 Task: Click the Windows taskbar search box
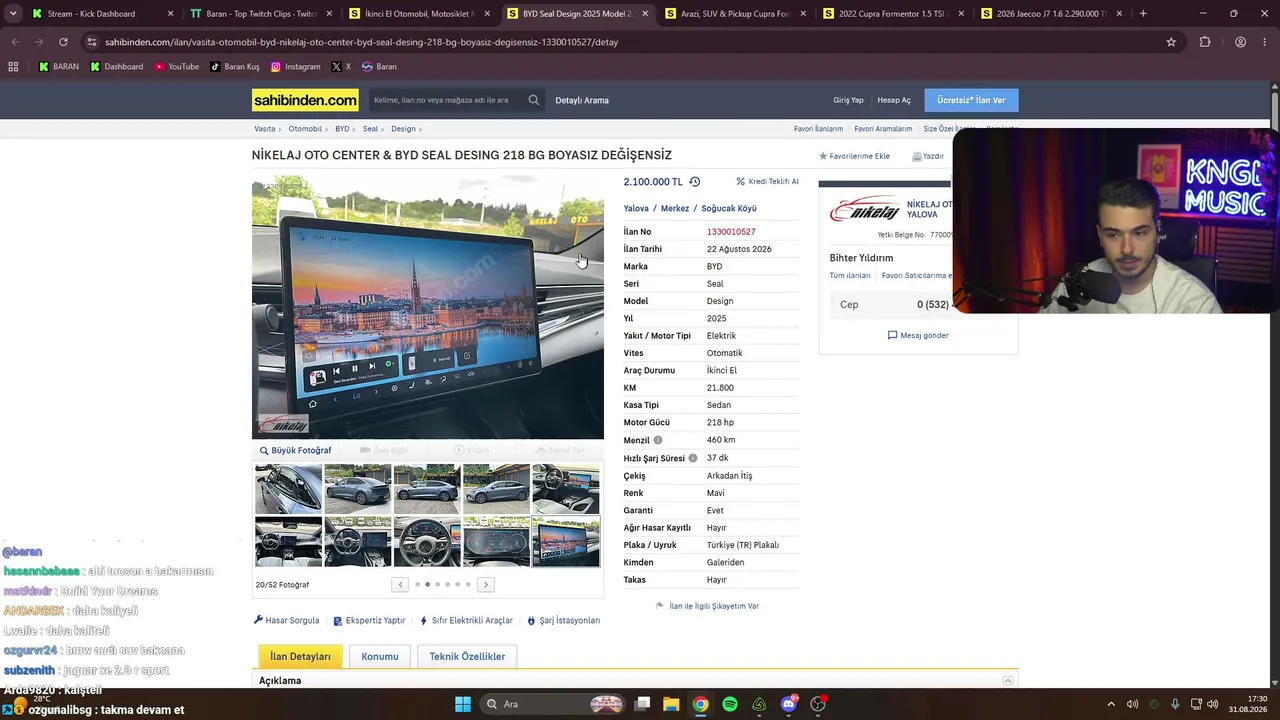tap(551, 704)
